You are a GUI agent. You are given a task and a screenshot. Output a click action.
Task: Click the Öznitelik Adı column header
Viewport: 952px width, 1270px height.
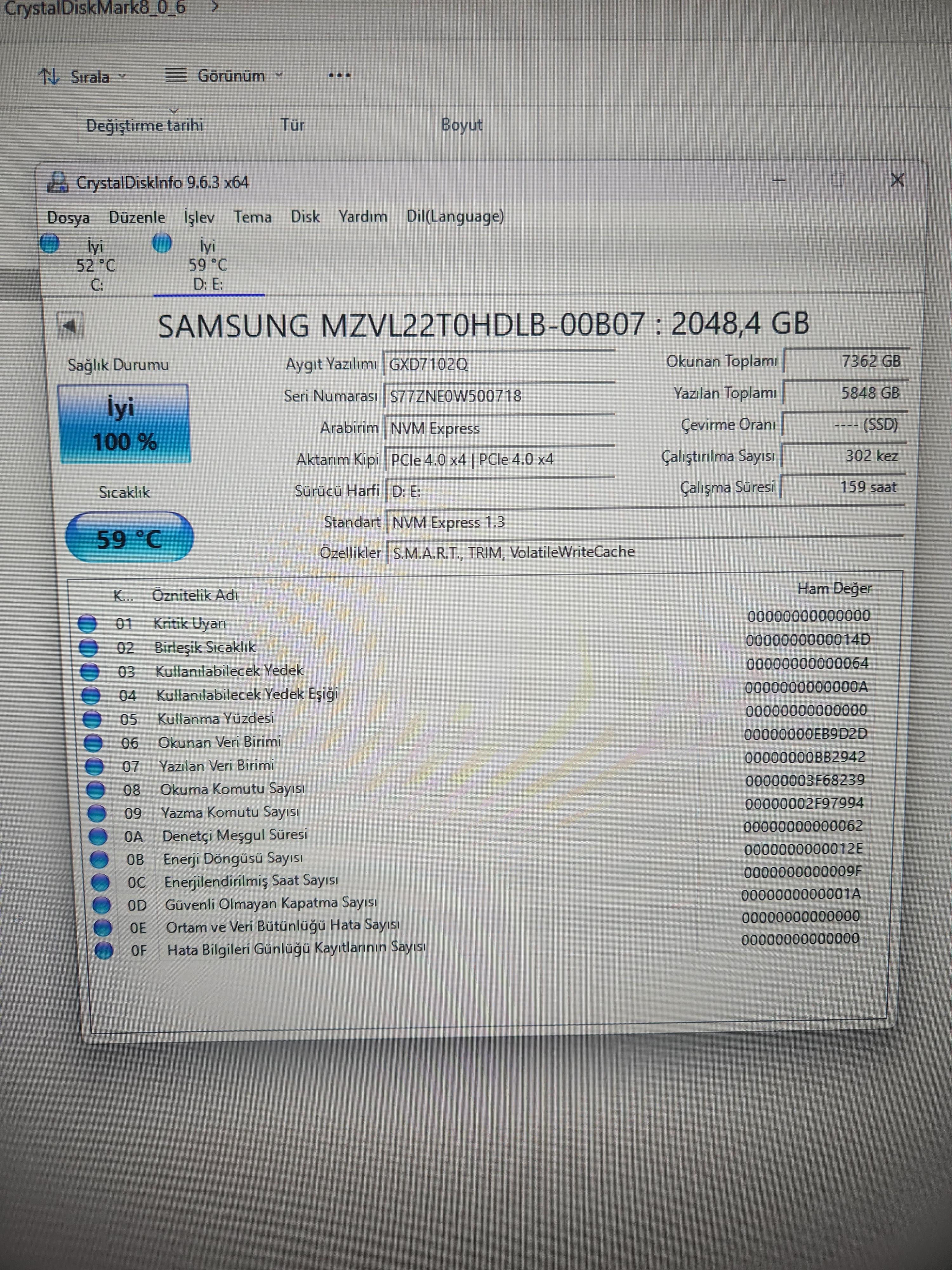coord(195,595)
